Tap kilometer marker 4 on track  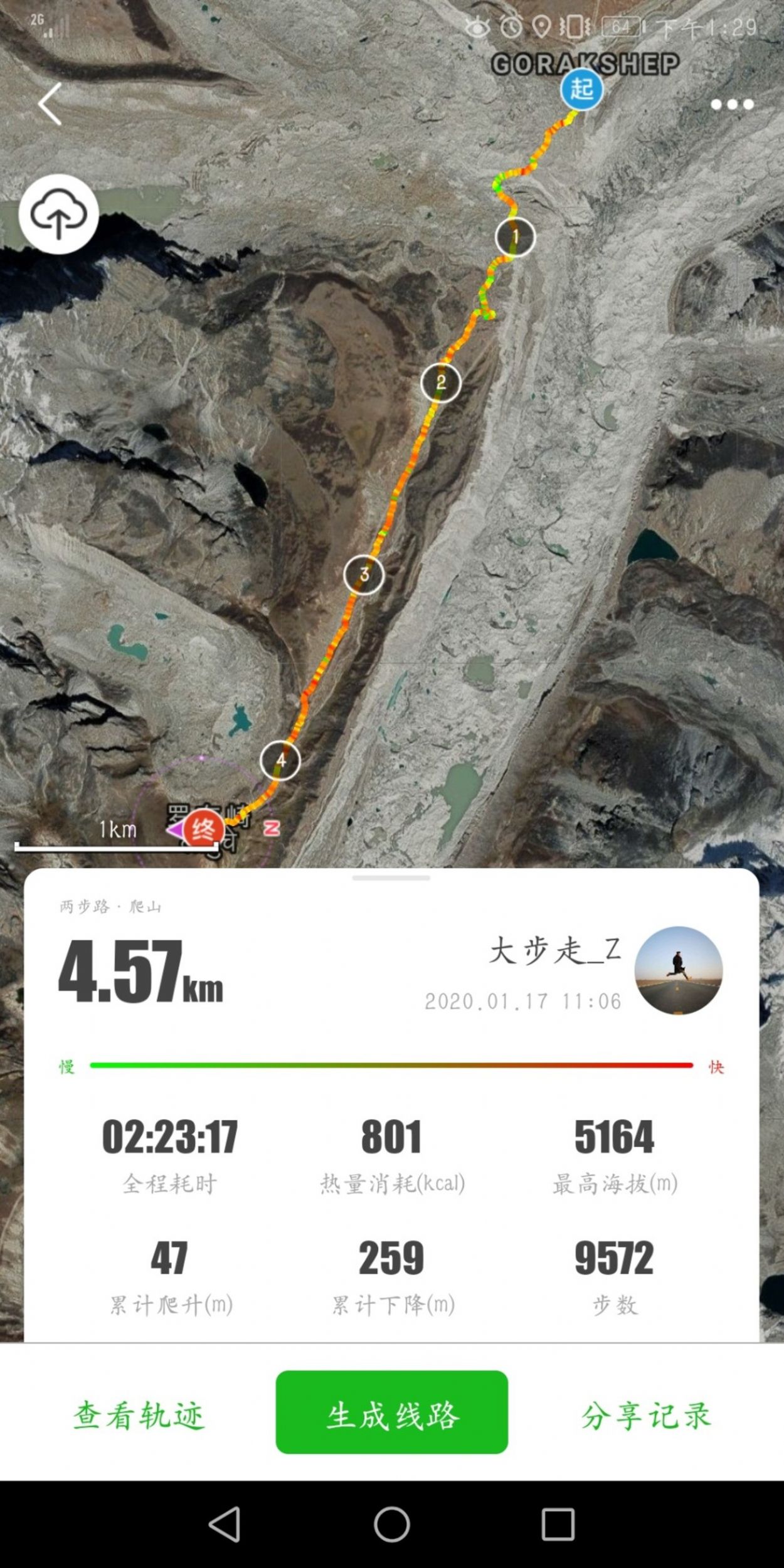tap(280, 760)
